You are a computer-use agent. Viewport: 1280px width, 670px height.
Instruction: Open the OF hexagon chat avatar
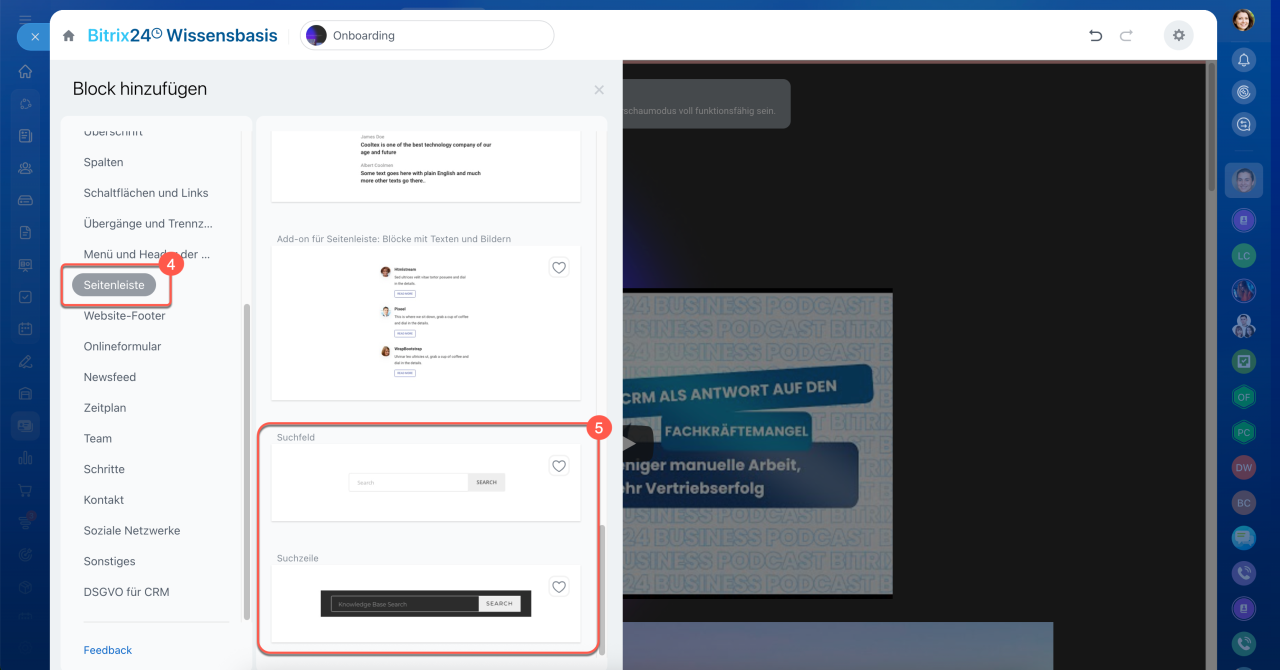point(1244,397)
